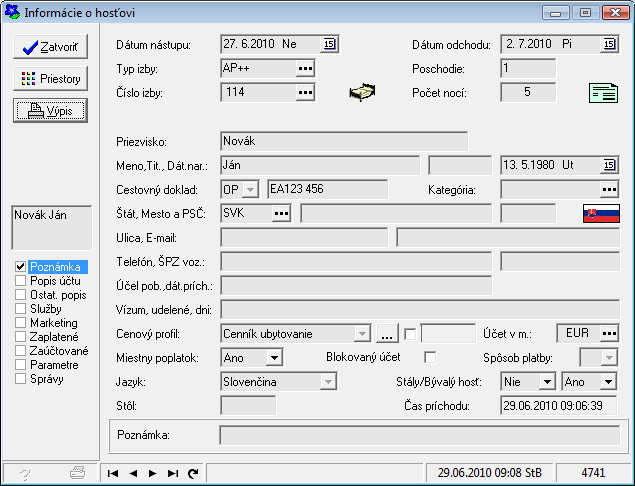Click the green document card icon
Image resolution: width=635 pixels, height=486 pixels.
pos(602,93)
